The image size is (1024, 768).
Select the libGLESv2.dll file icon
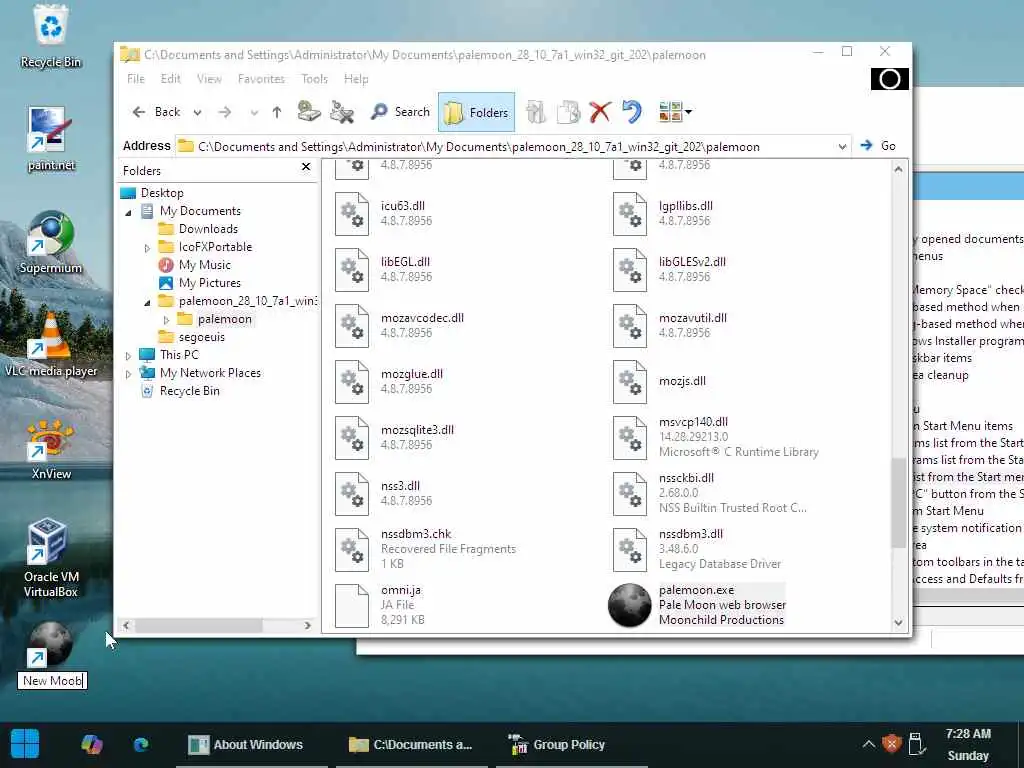(x=630, y=270)
